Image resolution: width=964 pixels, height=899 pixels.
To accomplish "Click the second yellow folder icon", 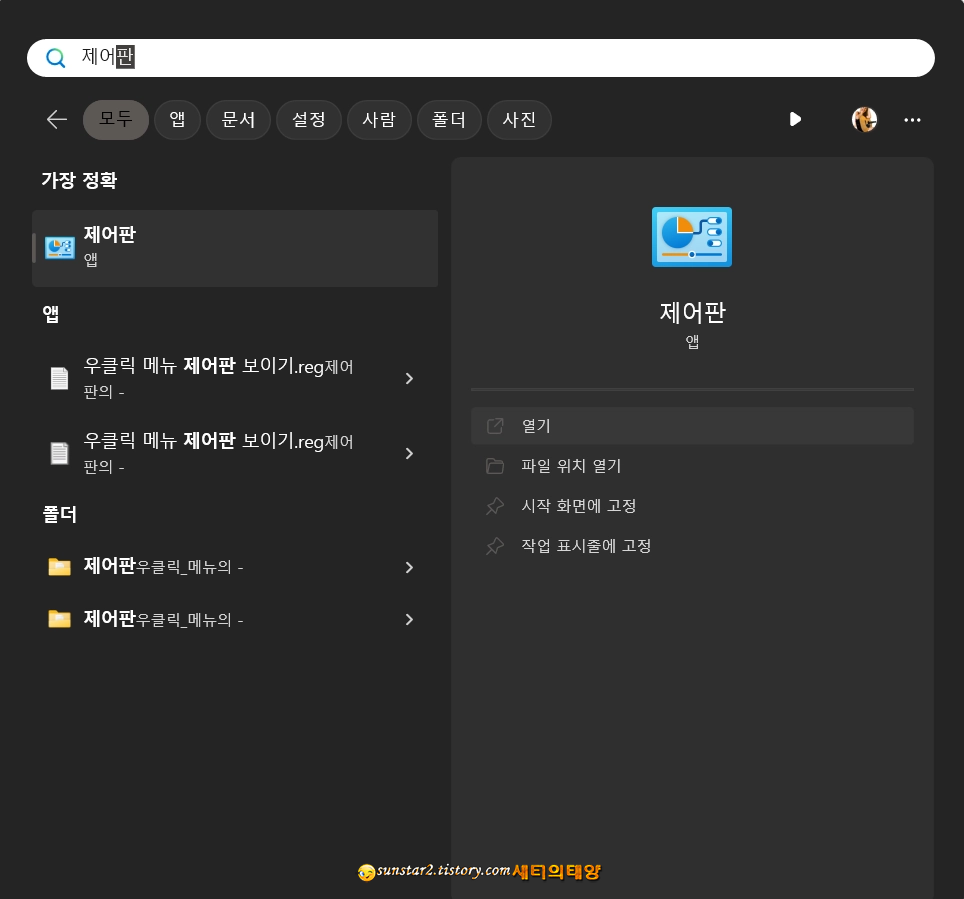I will (60, 619).
